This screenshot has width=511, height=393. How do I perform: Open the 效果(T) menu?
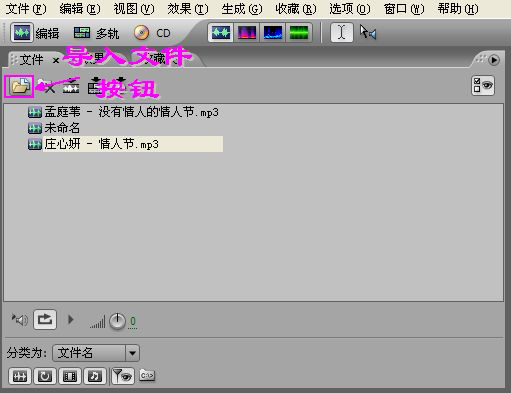pos(188,9)
